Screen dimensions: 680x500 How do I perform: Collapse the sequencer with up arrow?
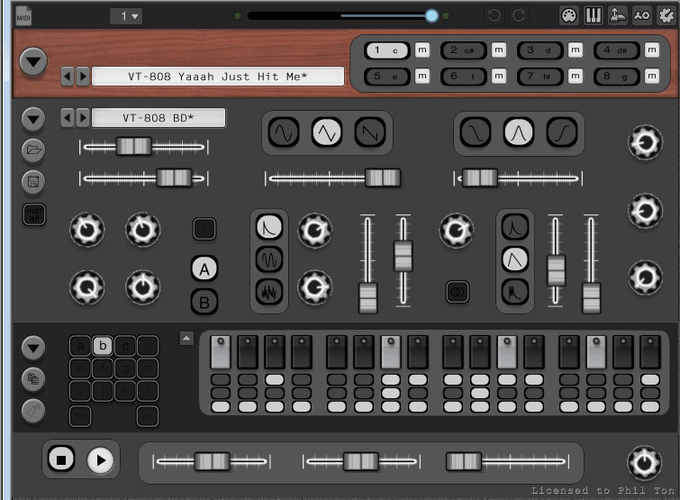pyautogui.click(x=186, y=338)
